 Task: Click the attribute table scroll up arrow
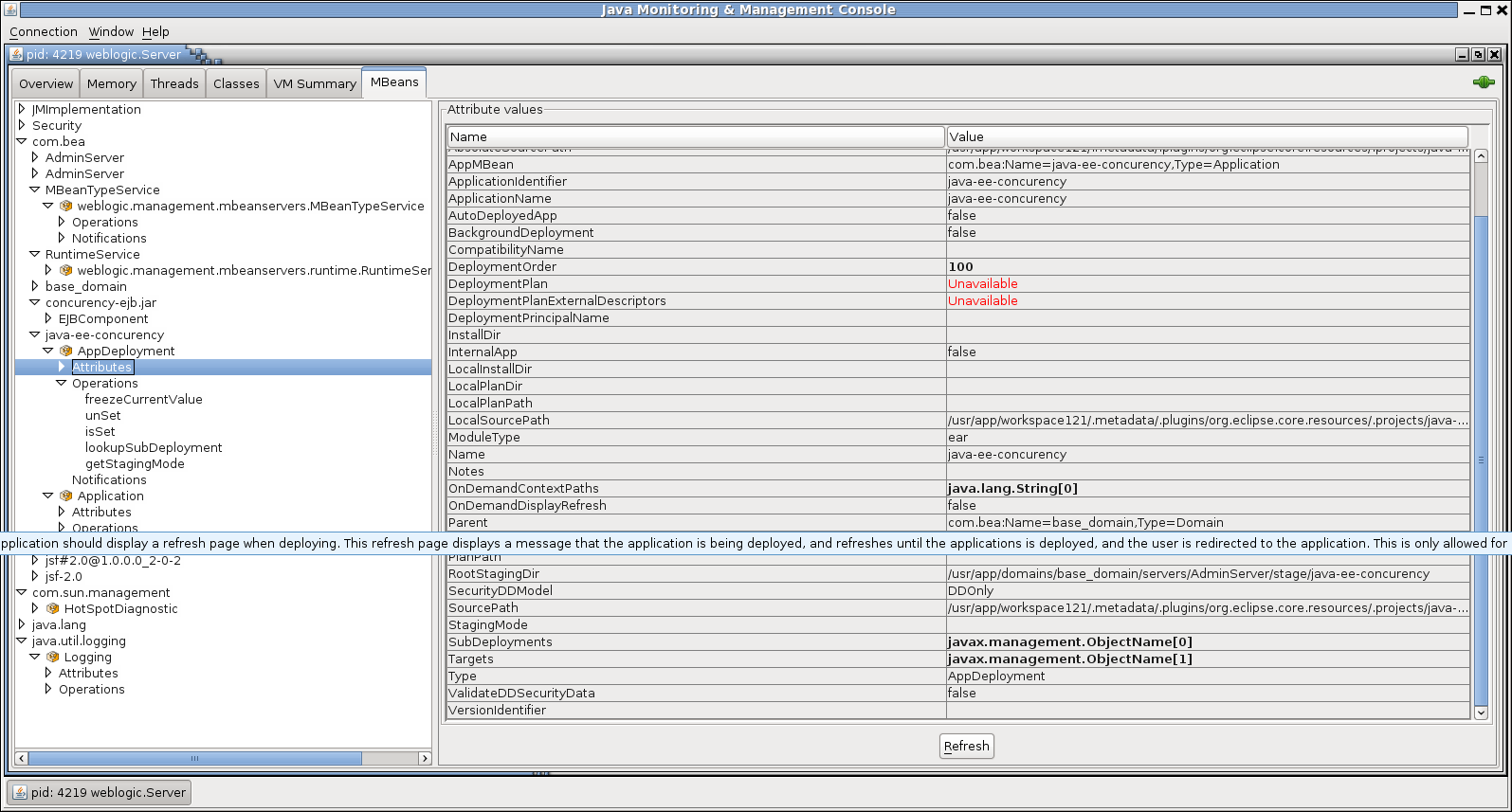1481,156
